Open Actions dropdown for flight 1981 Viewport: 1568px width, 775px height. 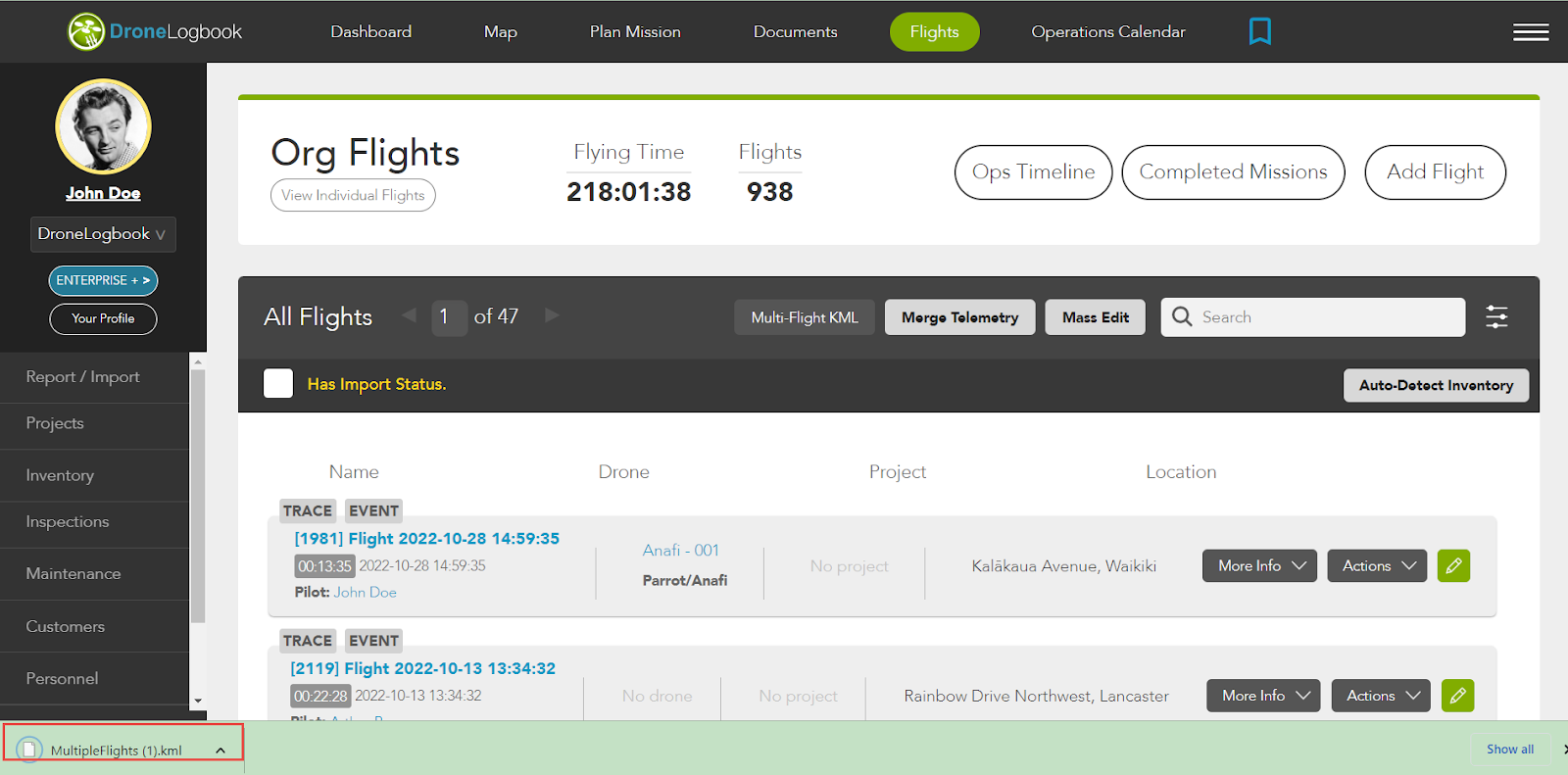click(x=1377, y=565)
